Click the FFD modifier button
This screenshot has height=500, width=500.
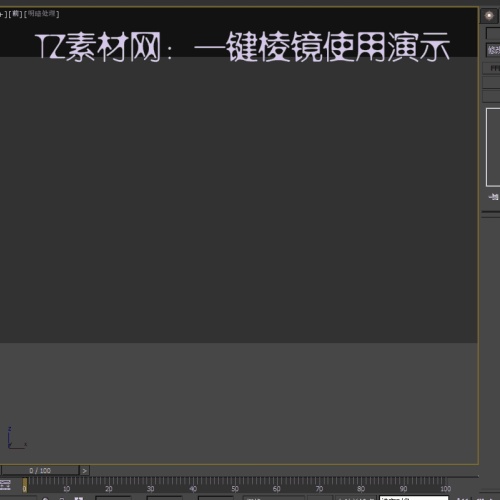tap(492, 68)
